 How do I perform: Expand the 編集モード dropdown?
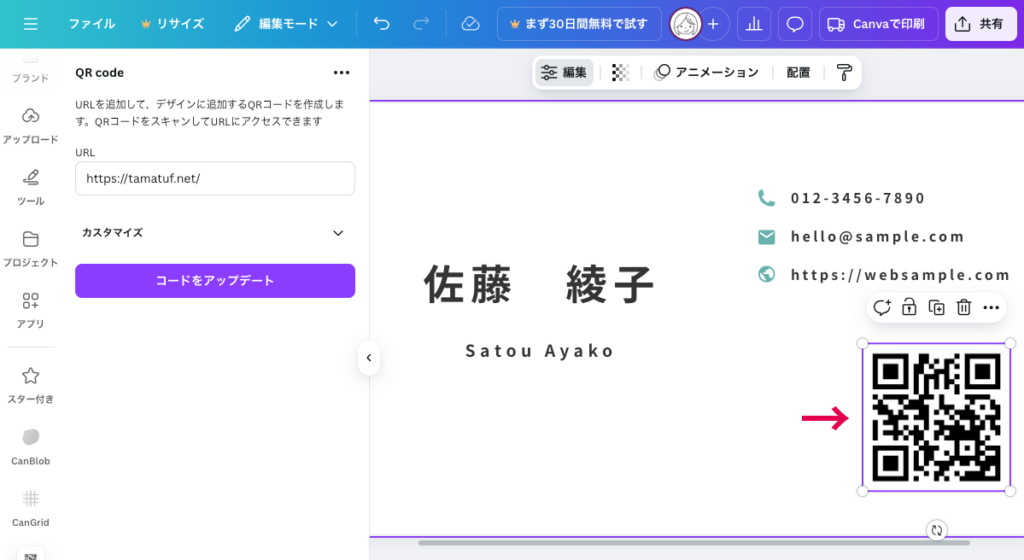[285, 24]
